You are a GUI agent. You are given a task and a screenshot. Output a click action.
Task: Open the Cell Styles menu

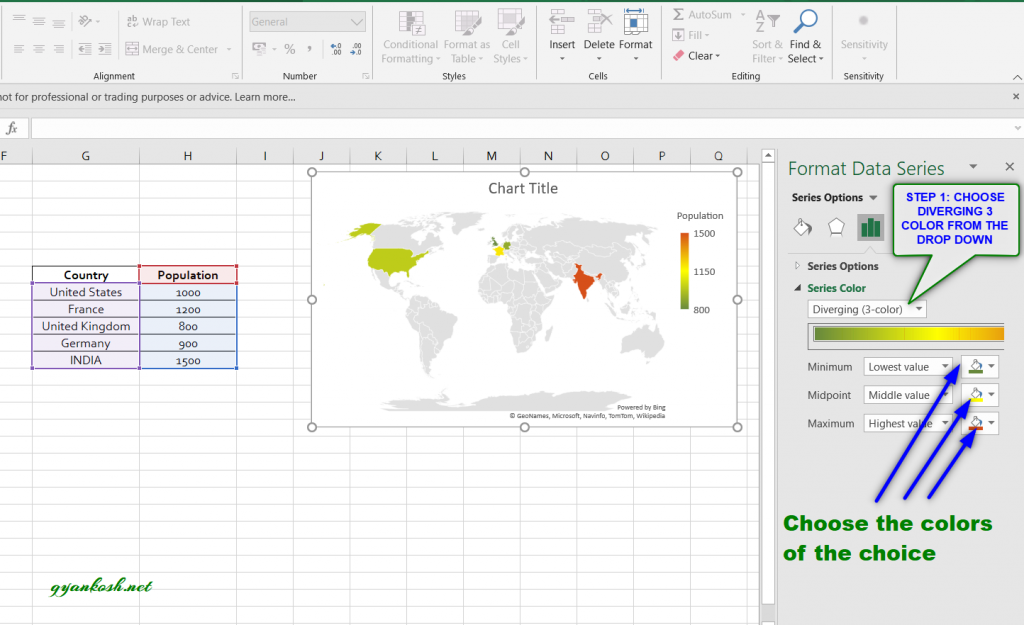point(511,37)
